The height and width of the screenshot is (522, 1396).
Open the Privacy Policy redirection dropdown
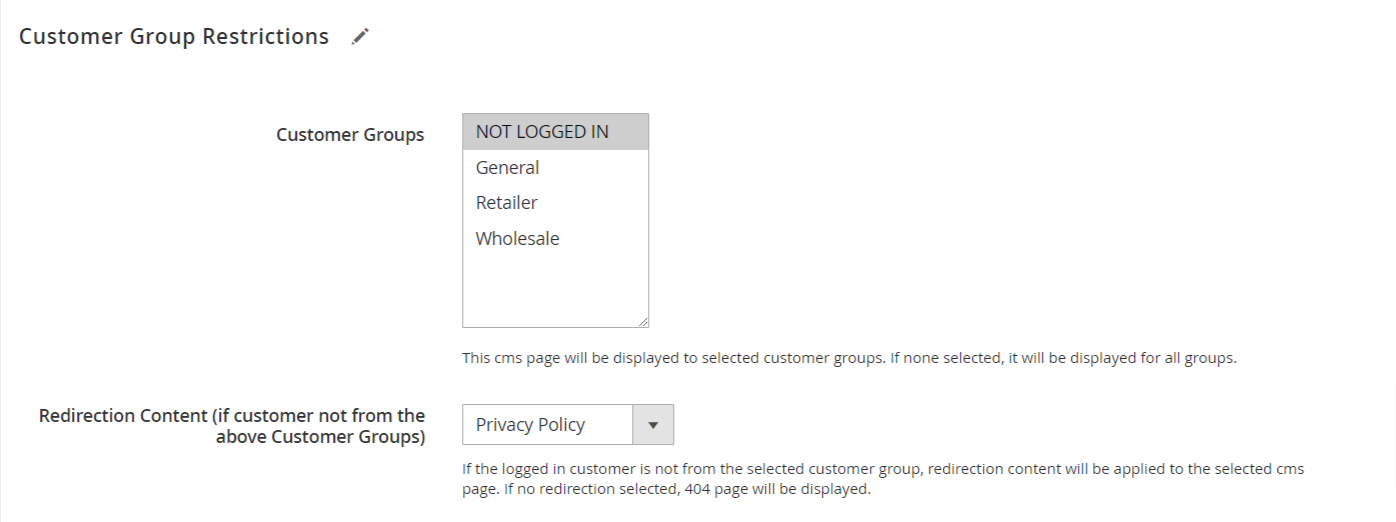(568, 424)
